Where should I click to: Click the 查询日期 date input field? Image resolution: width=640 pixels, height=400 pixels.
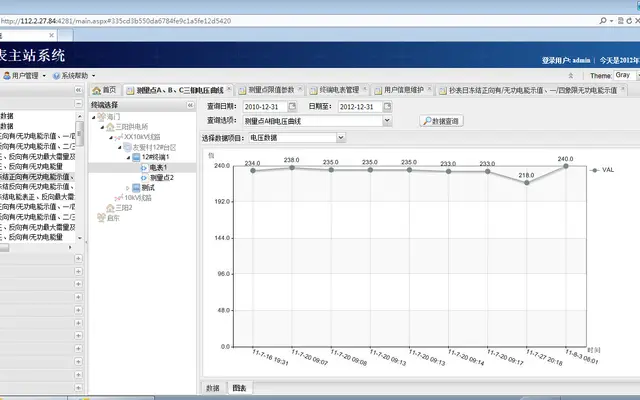coord(265,107)
